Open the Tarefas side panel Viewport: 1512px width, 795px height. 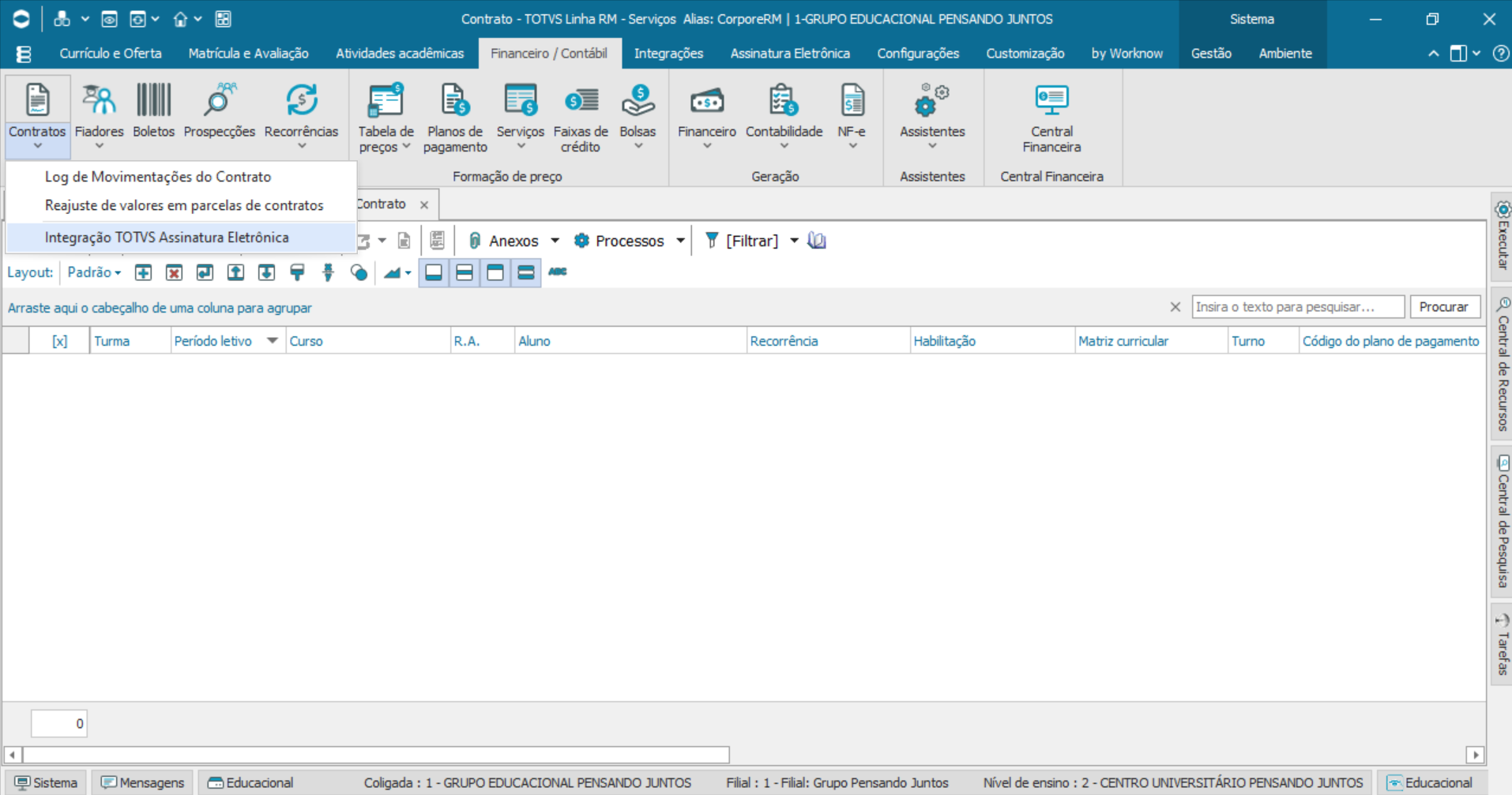1502,643
